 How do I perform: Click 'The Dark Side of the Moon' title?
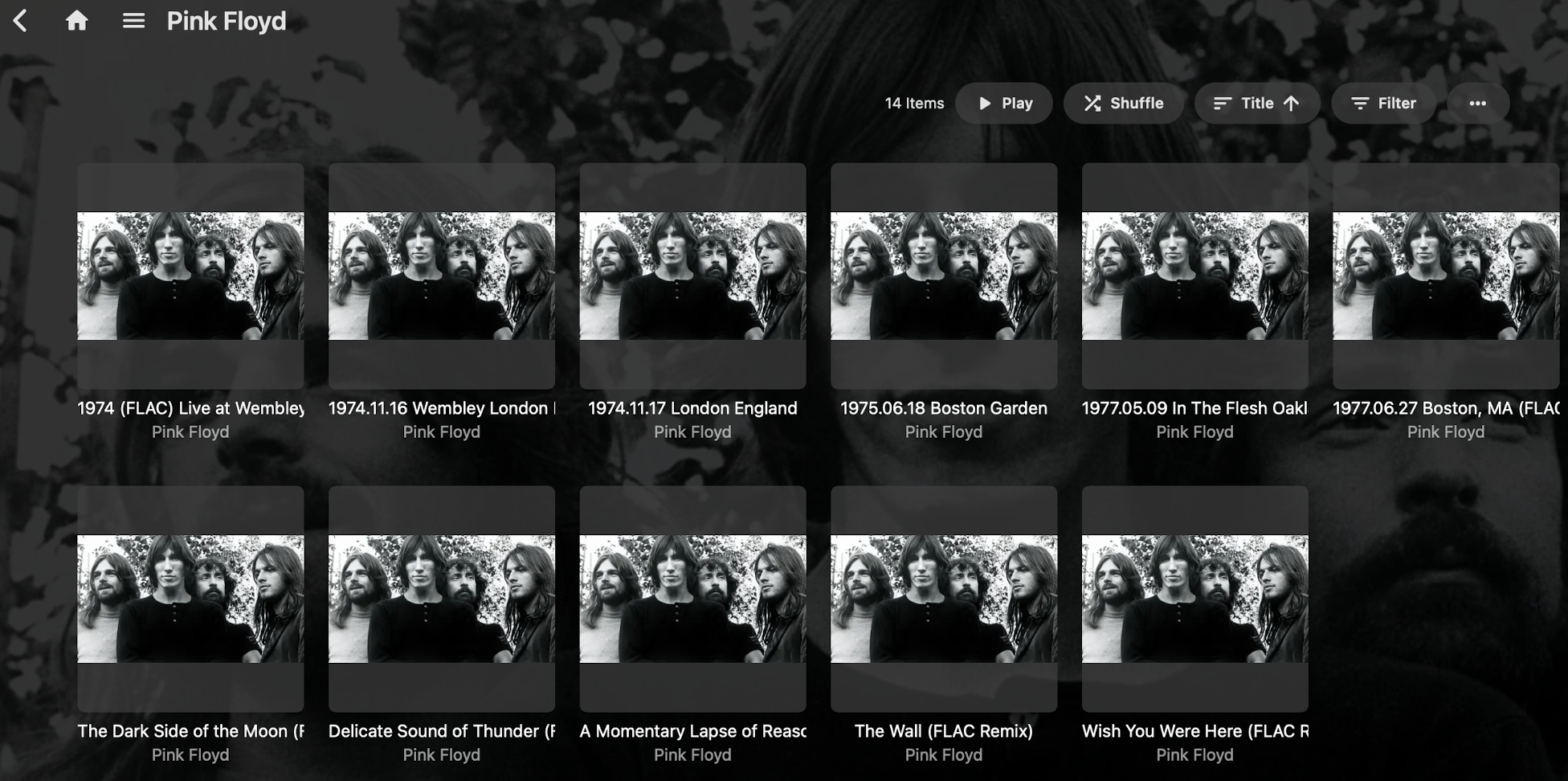[190, 731]
